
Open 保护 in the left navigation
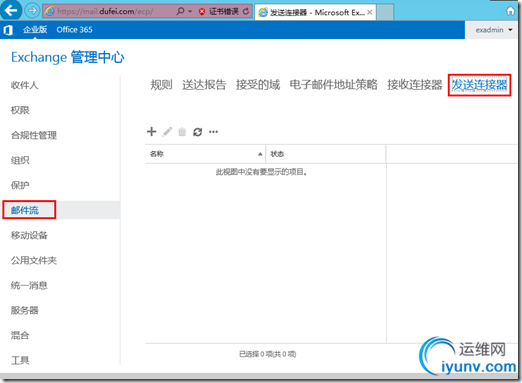pos(20,185)
